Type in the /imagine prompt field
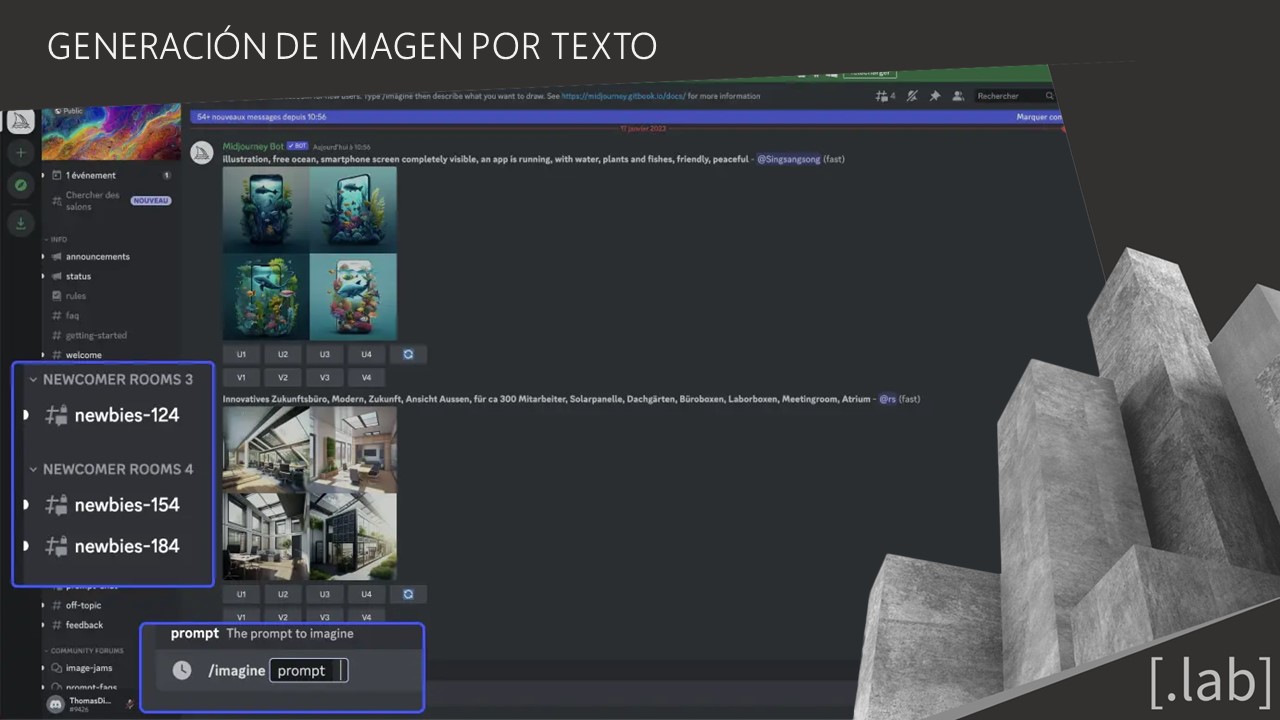Viewport: 1280px width, 720px height. tap(309, 671)
